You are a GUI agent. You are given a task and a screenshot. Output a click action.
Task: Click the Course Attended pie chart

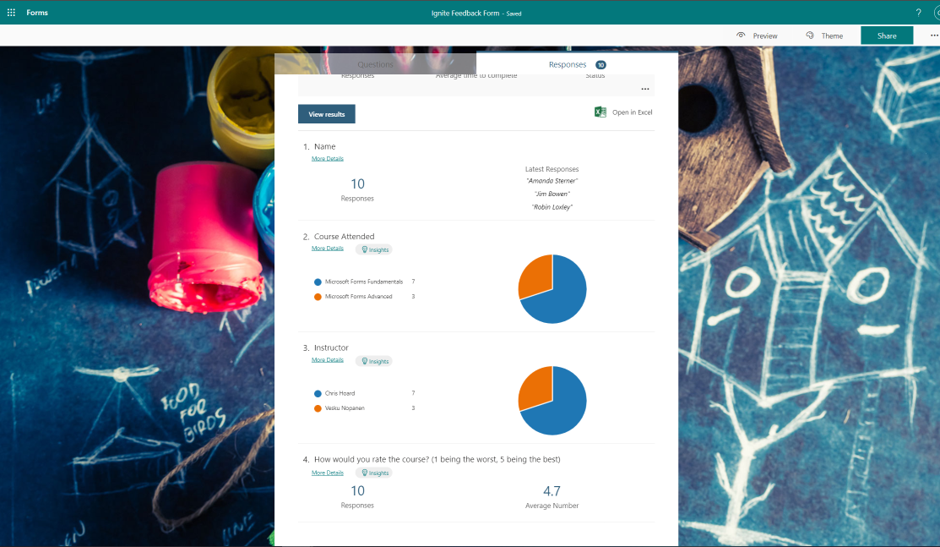tap(552, 289)
